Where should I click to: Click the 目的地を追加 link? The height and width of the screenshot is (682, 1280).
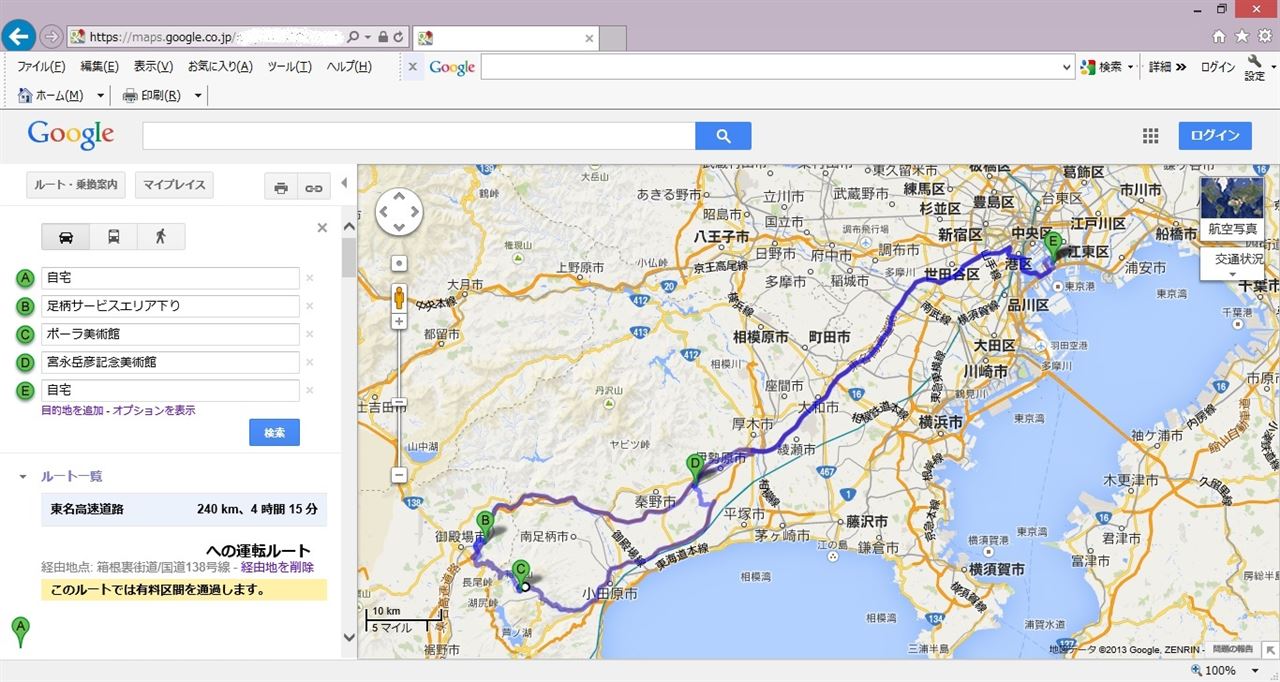[x=74, y=410]
